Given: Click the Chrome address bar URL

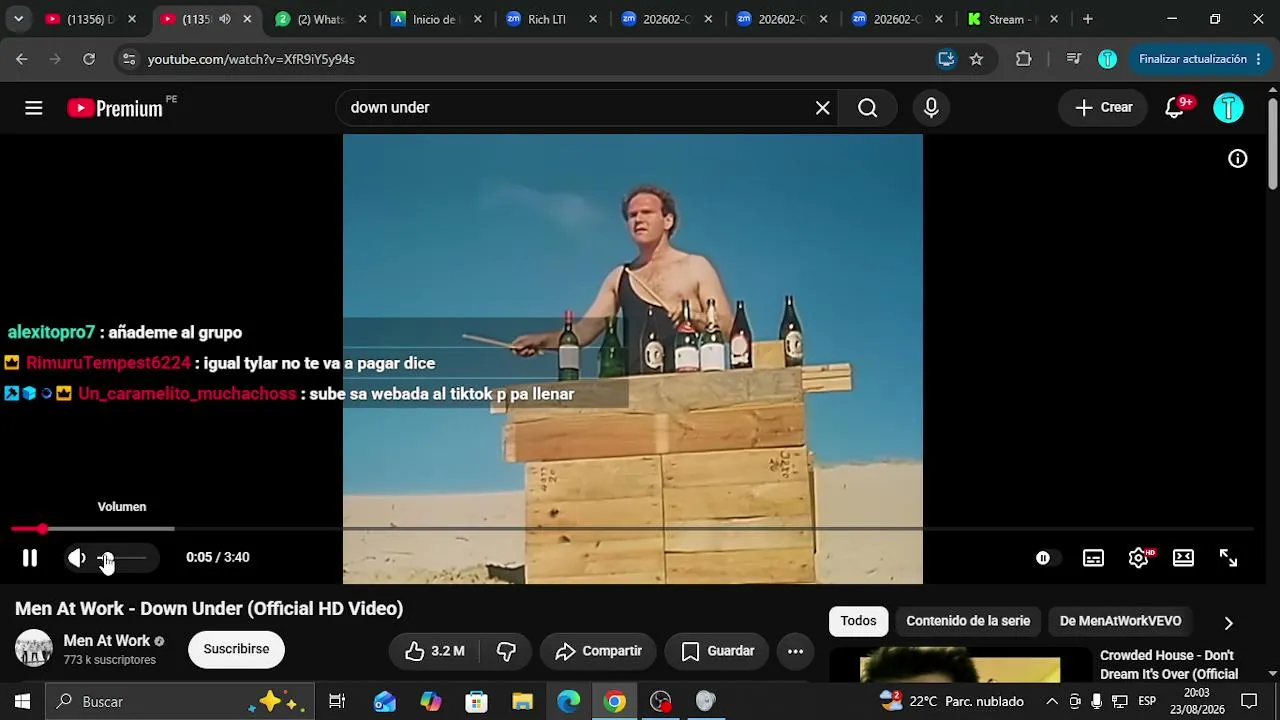Looking at the screenshot, I should click(251, 59).
